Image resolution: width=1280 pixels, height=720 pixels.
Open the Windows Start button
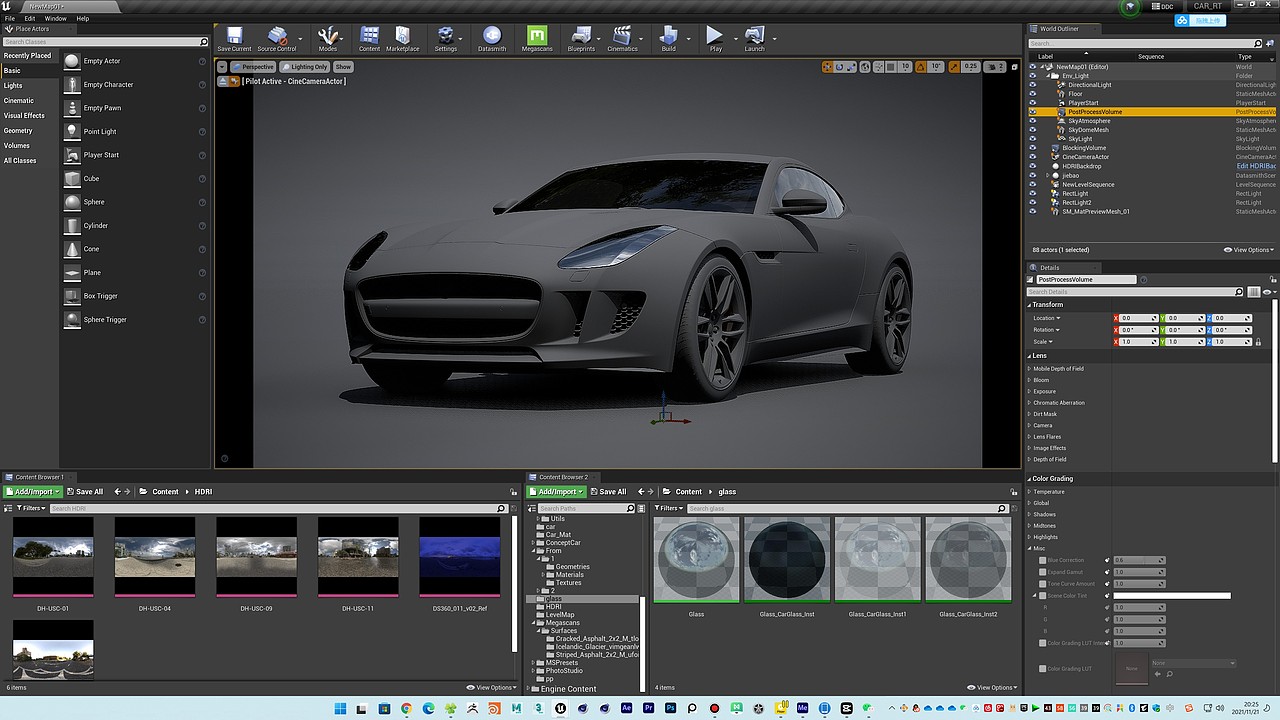click(340, 708)
